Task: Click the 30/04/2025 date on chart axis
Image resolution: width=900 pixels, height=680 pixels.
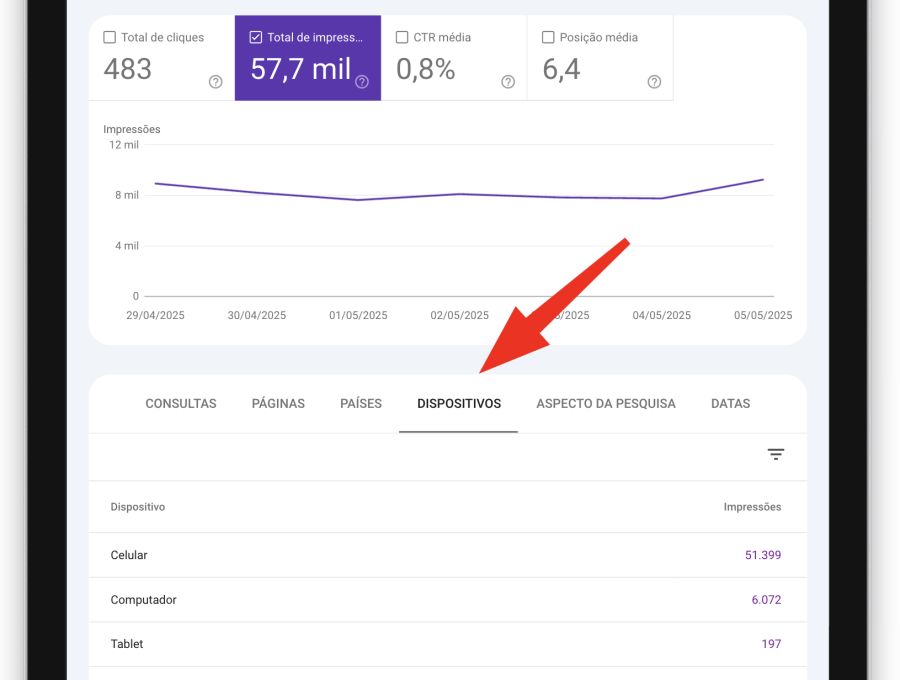Action: pyautogui.click(x=257, y=315)
